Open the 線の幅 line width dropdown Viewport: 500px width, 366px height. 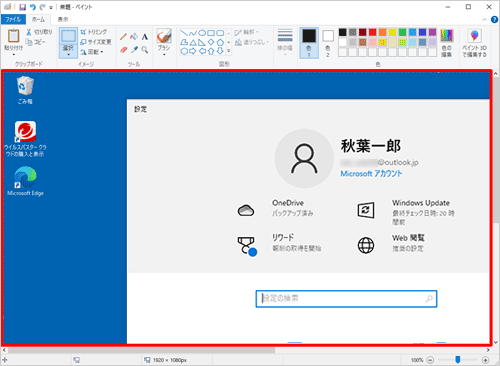point(285,42)
